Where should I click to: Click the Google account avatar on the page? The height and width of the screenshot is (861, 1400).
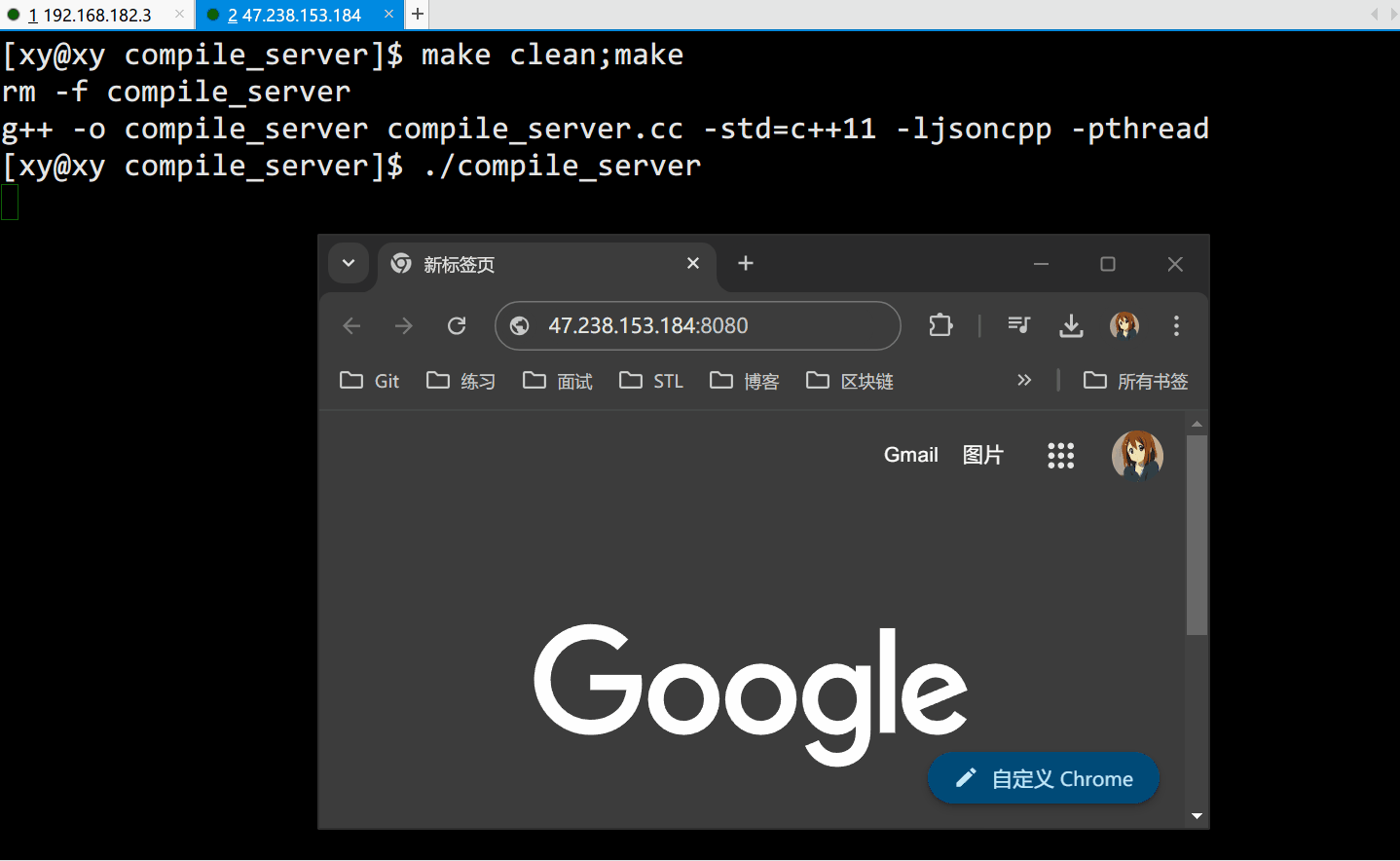(1136, 455)
